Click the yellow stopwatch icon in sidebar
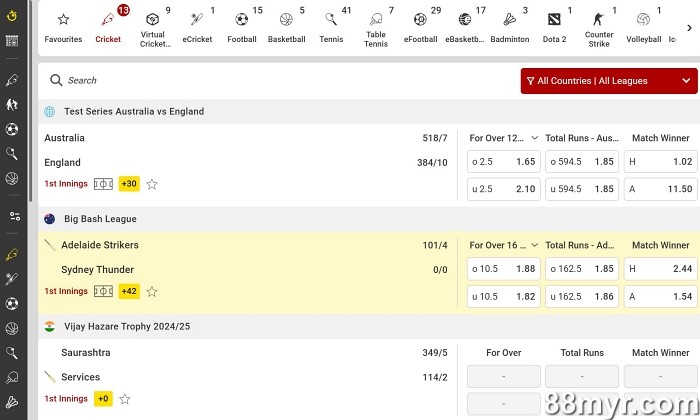Image resolution: width=700 pixels, height=420 pixels. coord(12,16)
